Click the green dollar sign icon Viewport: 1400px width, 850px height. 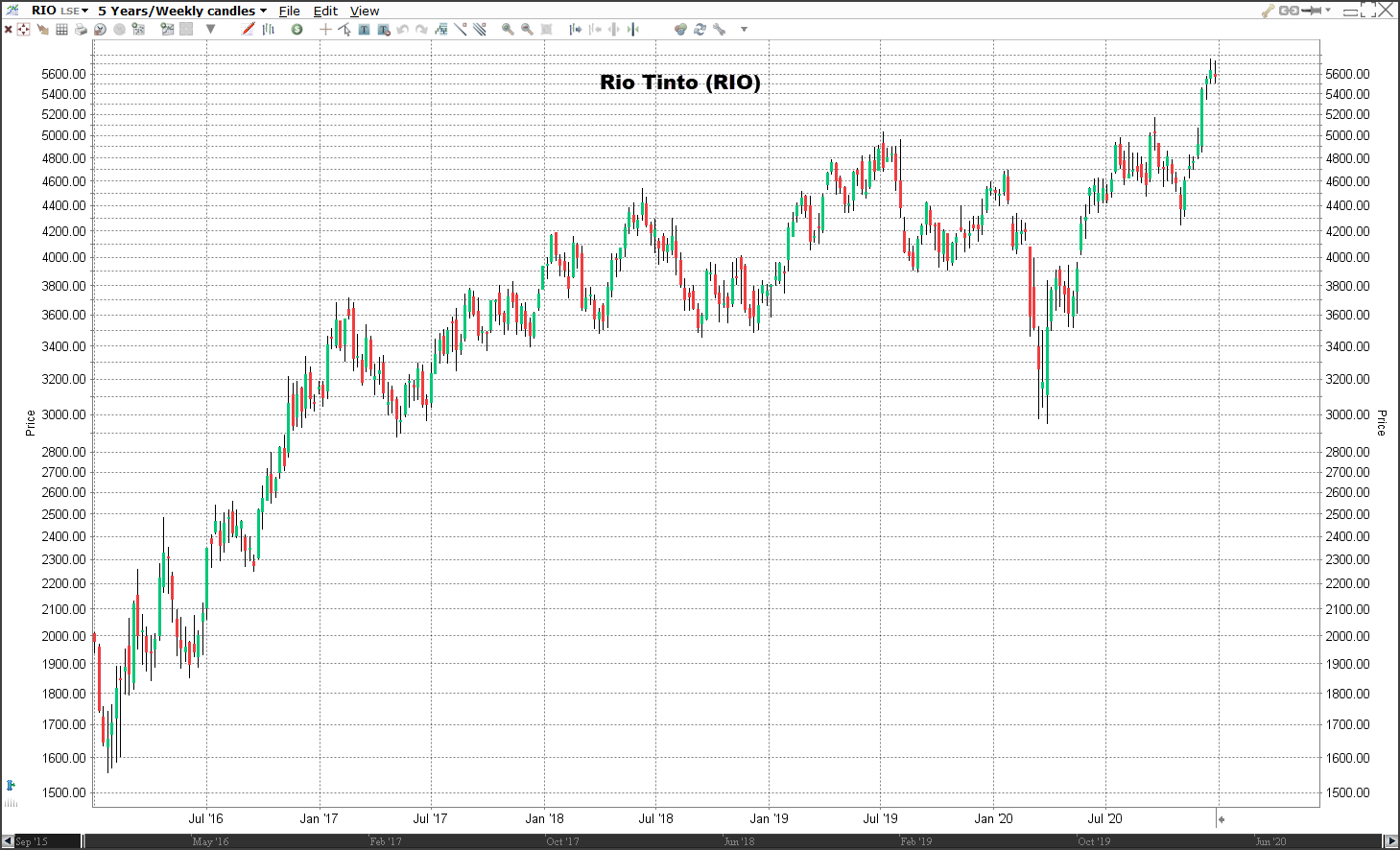pos(297,30)
